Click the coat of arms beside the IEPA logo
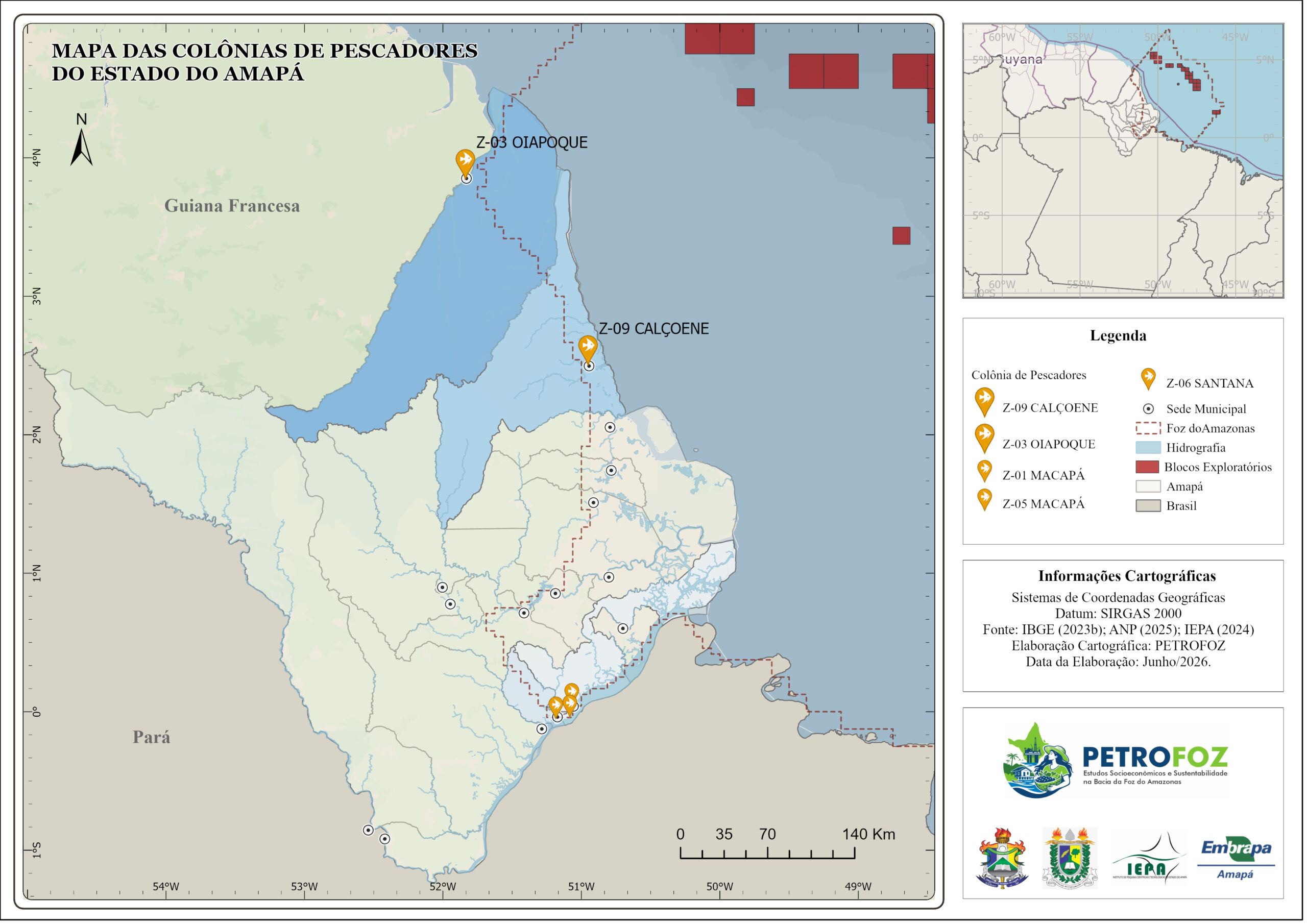The image size is (1307, 924). point(1071,859)
